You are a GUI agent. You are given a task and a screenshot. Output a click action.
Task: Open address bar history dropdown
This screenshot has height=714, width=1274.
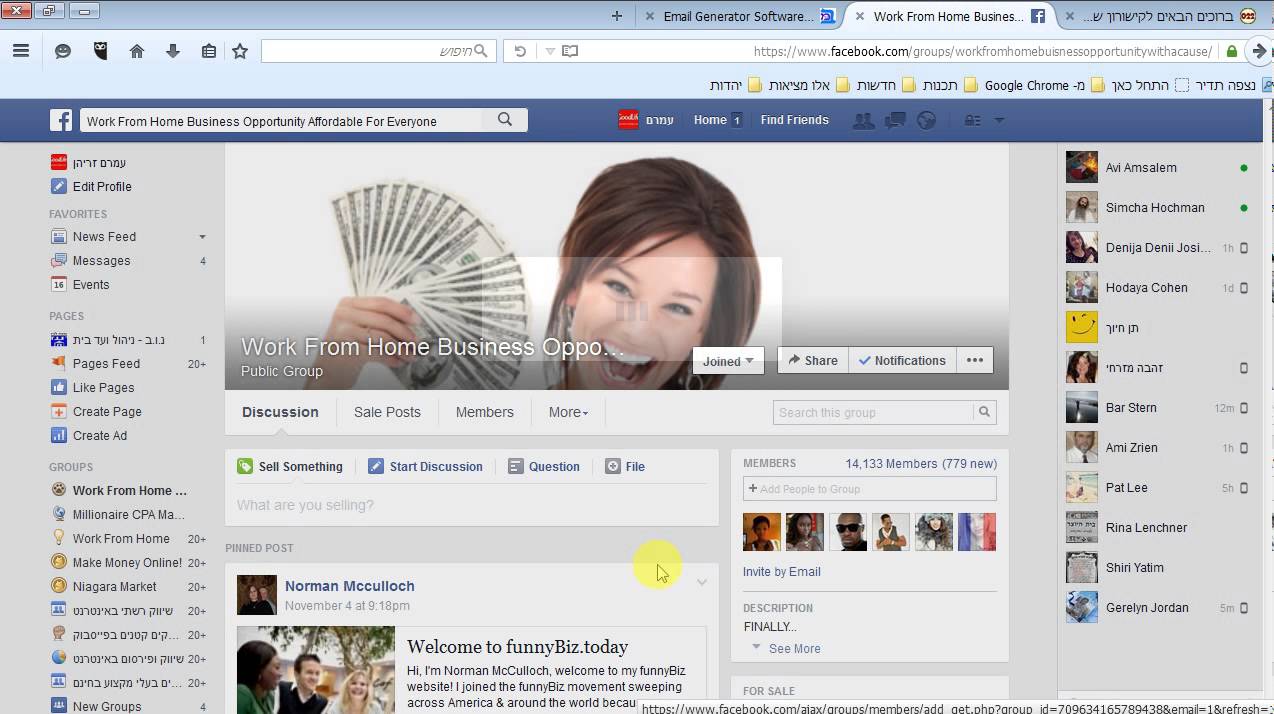(x=549, y=51)
